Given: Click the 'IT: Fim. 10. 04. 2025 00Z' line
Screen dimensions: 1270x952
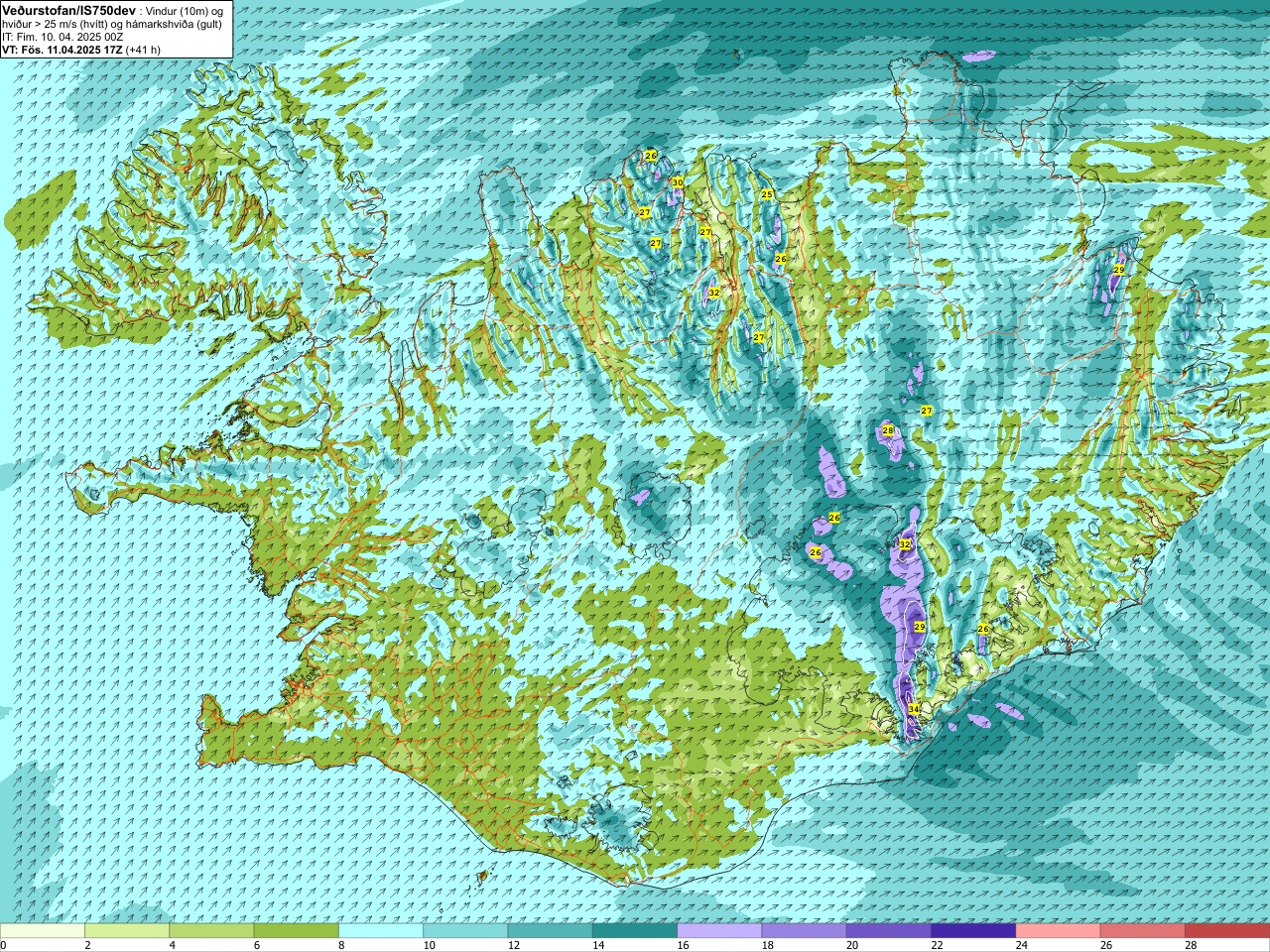Looking at the screenshot, I should pyautogui.click(x=63, y=37).
